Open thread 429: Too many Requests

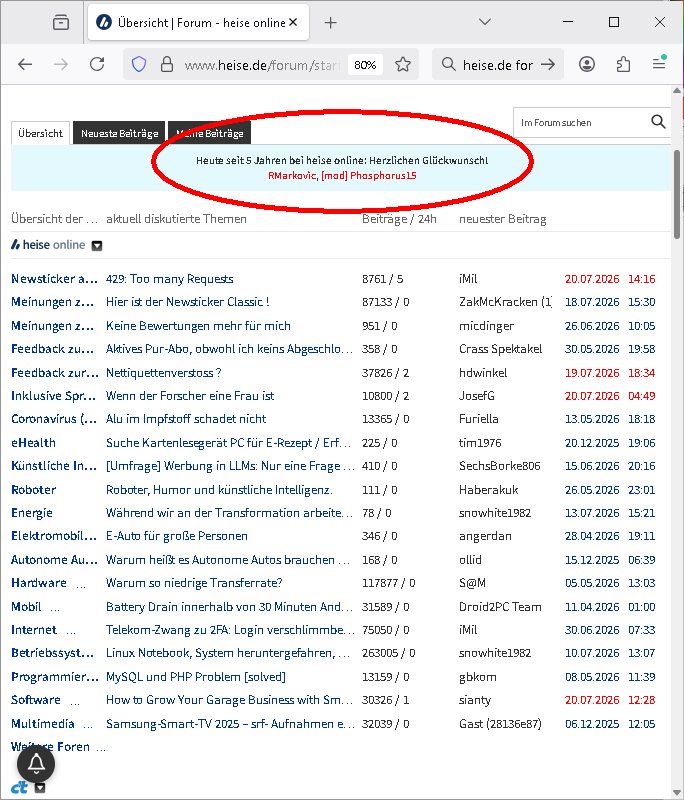coord(169,279)
